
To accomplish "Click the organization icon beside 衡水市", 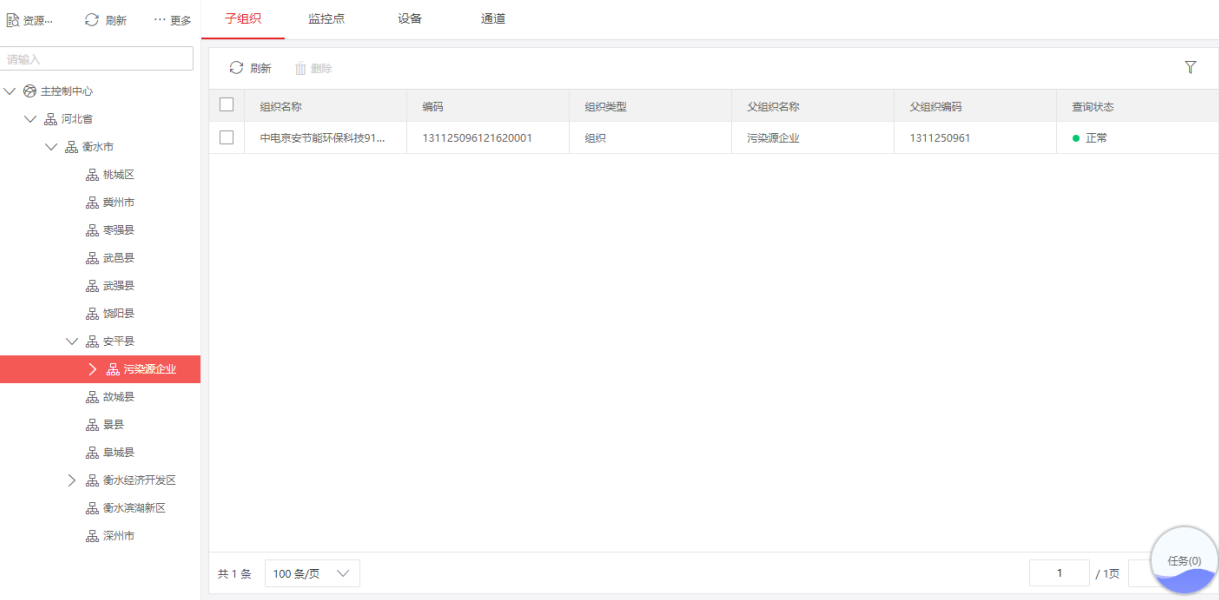I will click(x=71, y=147).
